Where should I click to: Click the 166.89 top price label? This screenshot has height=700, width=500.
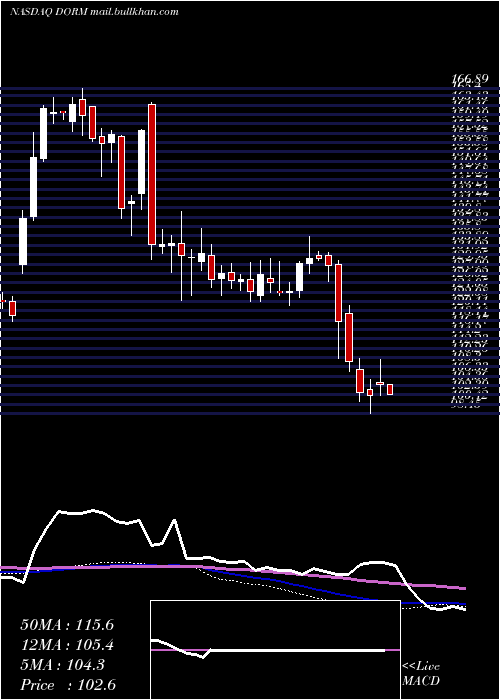coord(469,79)
